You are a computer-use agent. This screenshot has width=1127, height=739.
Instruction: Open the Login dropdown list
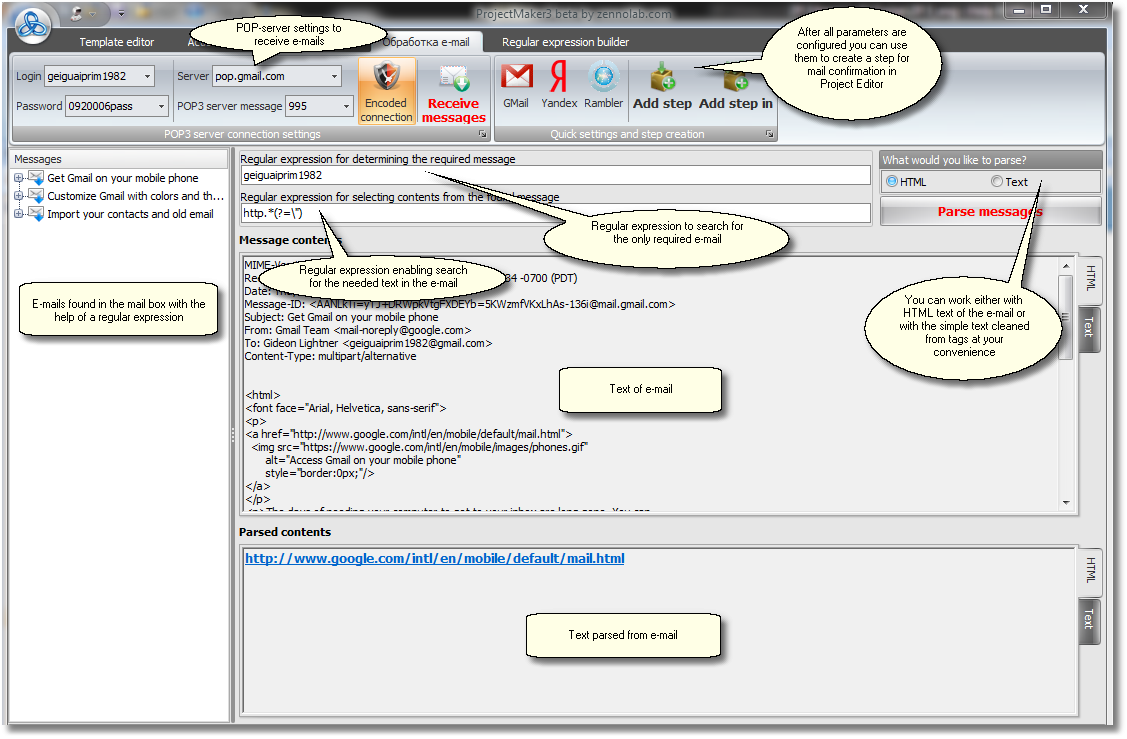point(148,76)
